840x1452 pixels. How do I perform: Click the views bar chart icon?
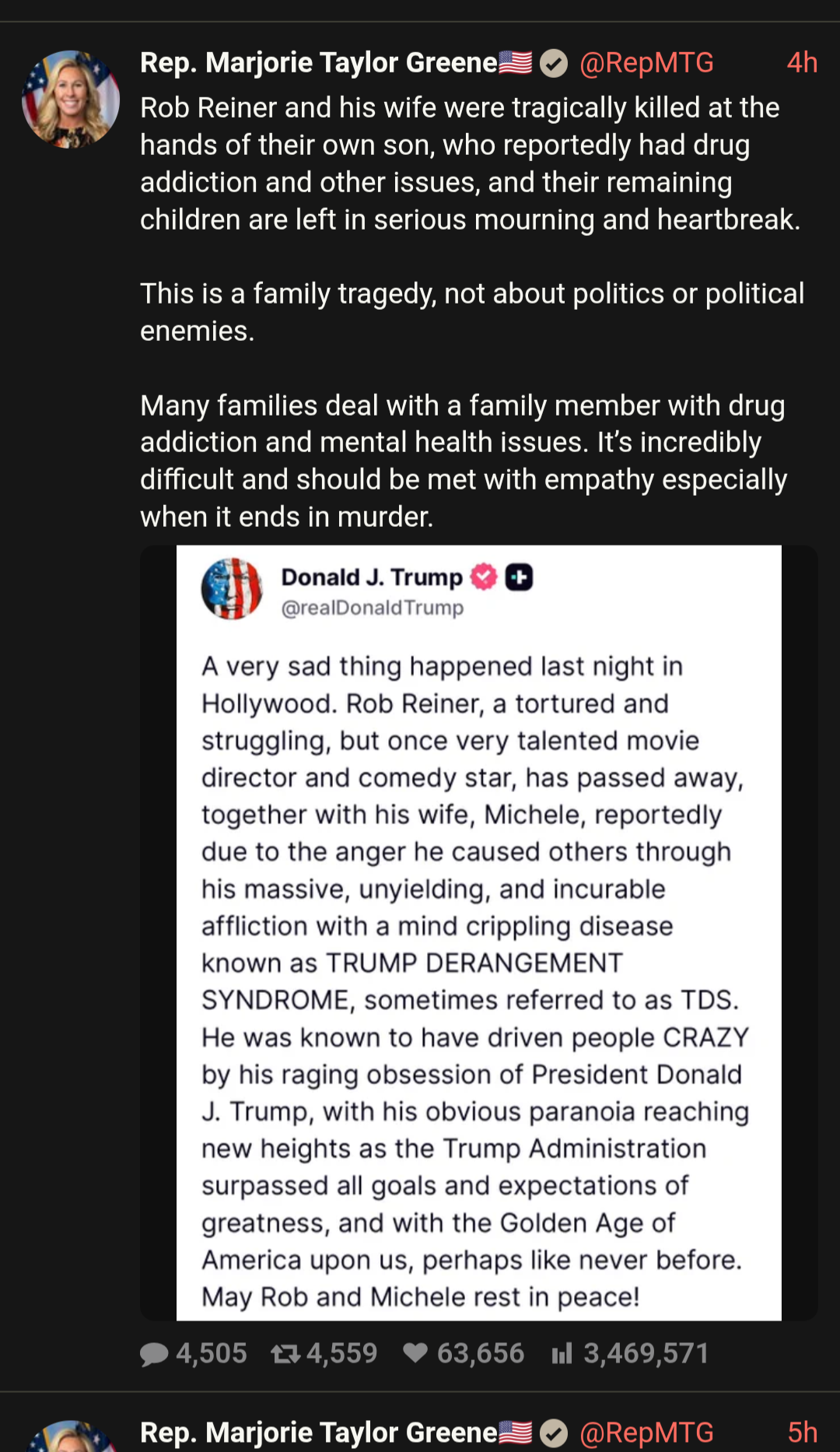[562, 1354]
